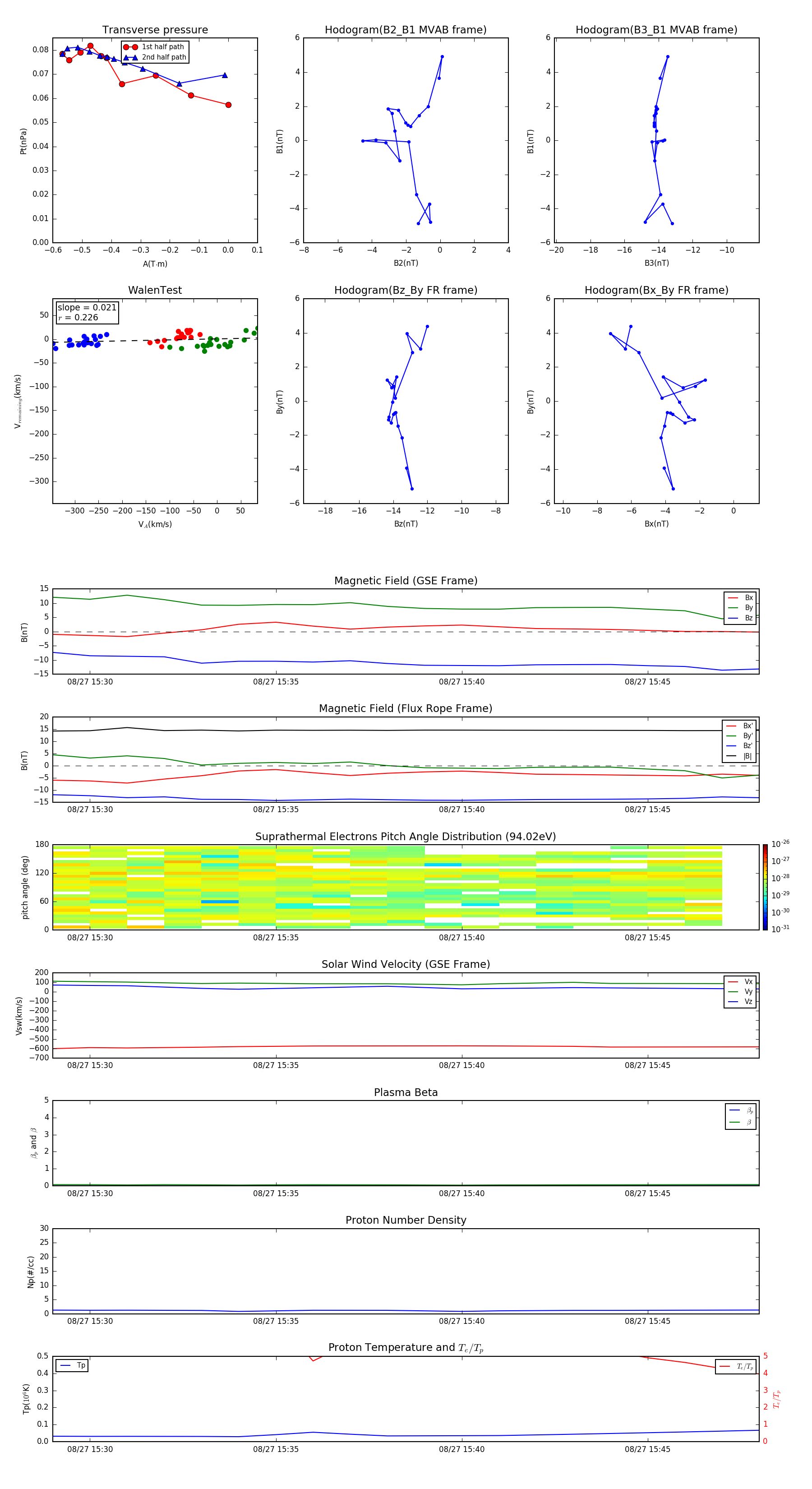Click the Tp legend entry
812x1489 pixels.
coord(72,1365)
